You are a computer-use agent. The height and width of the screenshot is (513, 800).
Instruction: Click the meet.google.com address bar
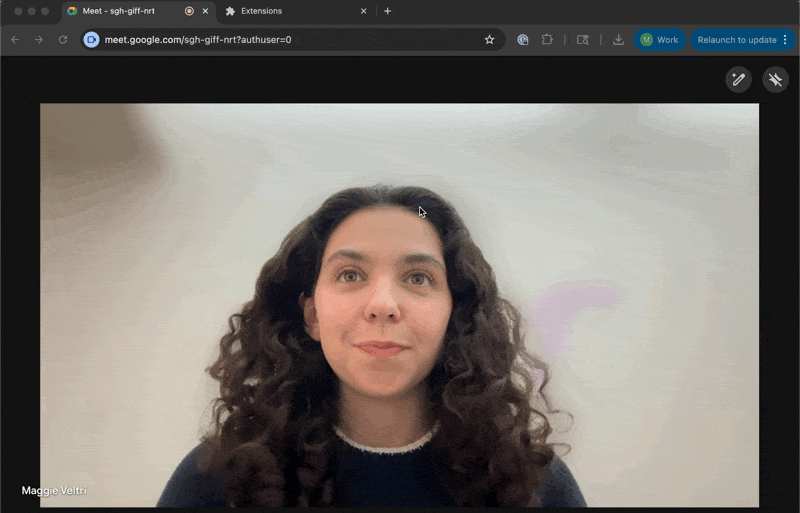tap(293, 40)
